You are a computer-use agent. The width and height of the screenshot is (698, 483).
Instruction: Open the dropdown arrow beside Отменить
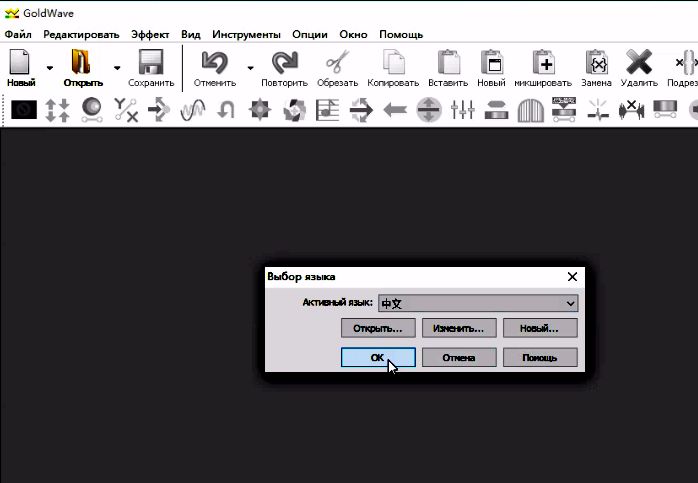[x=250, y=68]
